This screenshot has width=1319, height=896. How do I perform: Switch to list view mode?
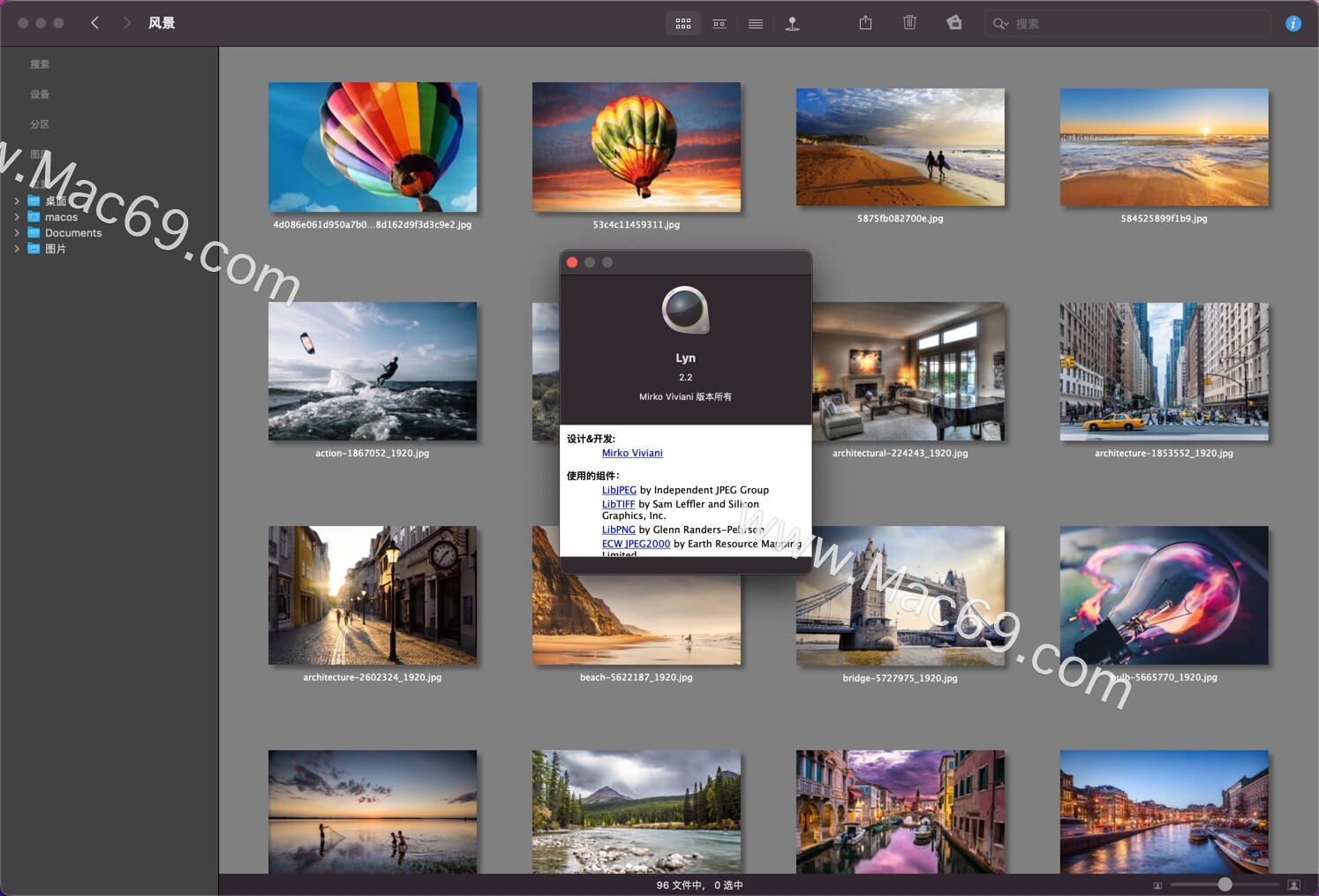pos(756,24)
